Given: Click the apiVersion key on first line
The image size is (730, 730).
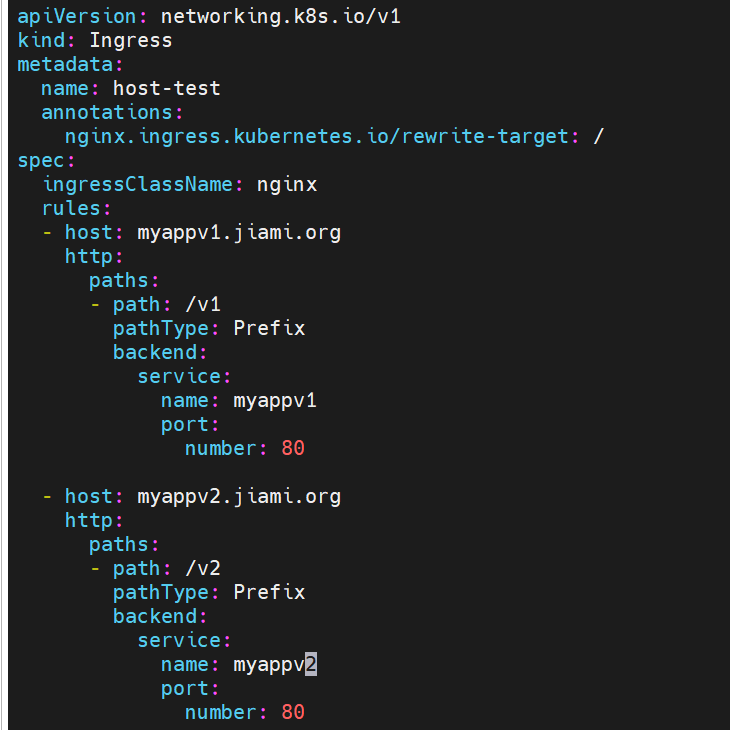Looking at the screenshot, I should coord(77,17).
